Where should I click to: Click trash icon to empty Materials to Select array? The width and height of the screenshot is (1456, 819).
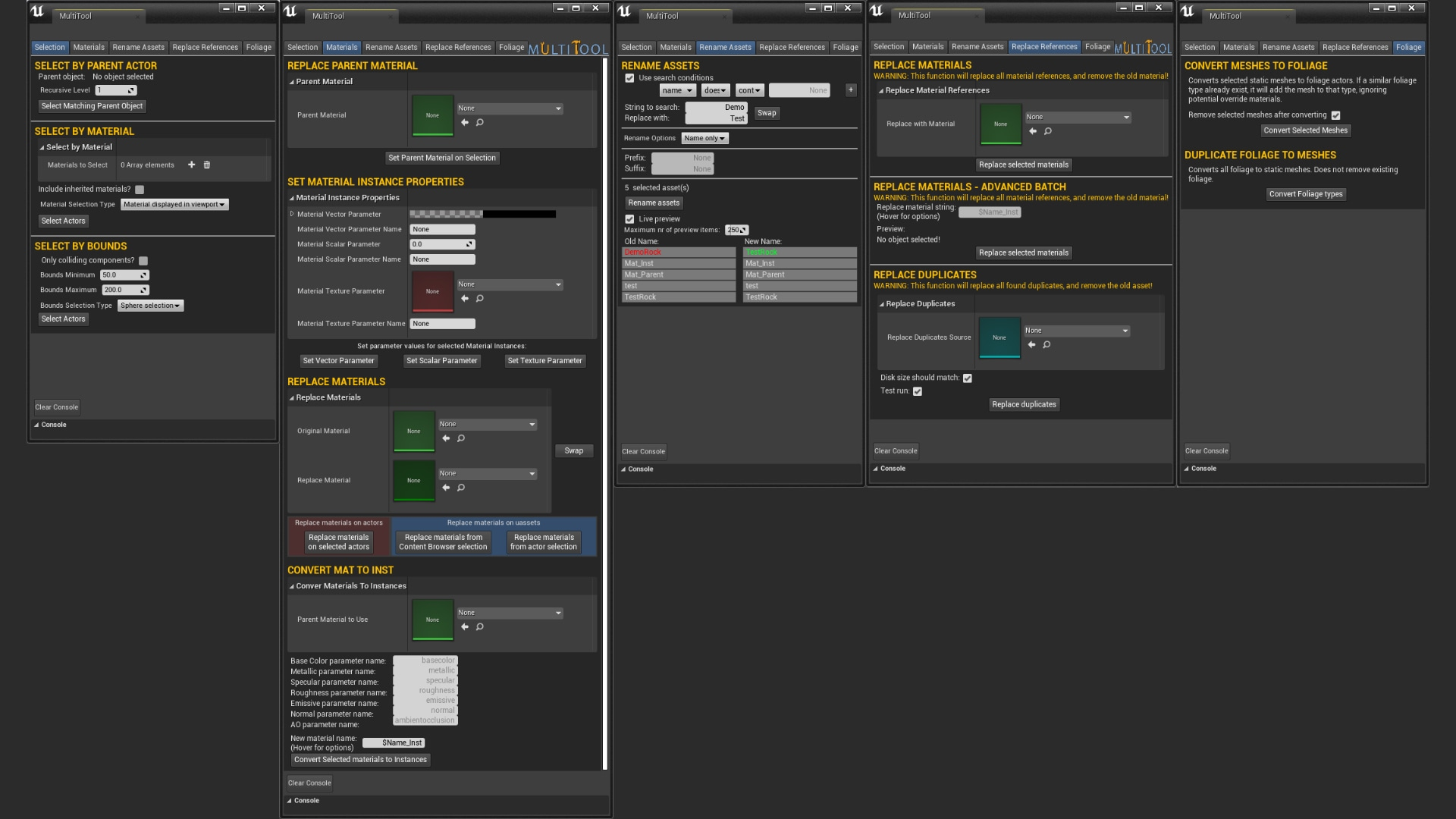point(206,165)
